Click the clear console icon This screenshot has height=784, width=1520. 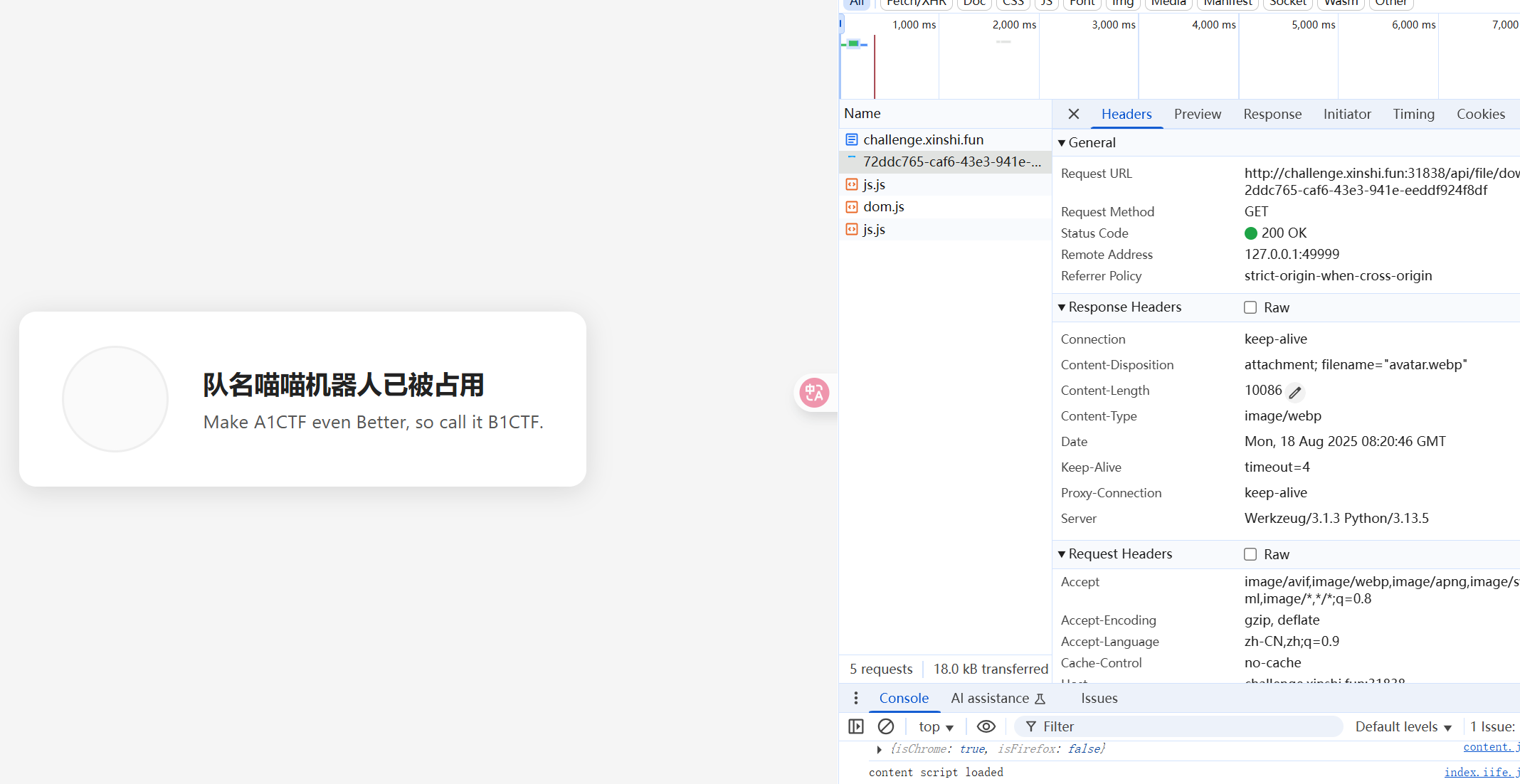tap(886, 726)
